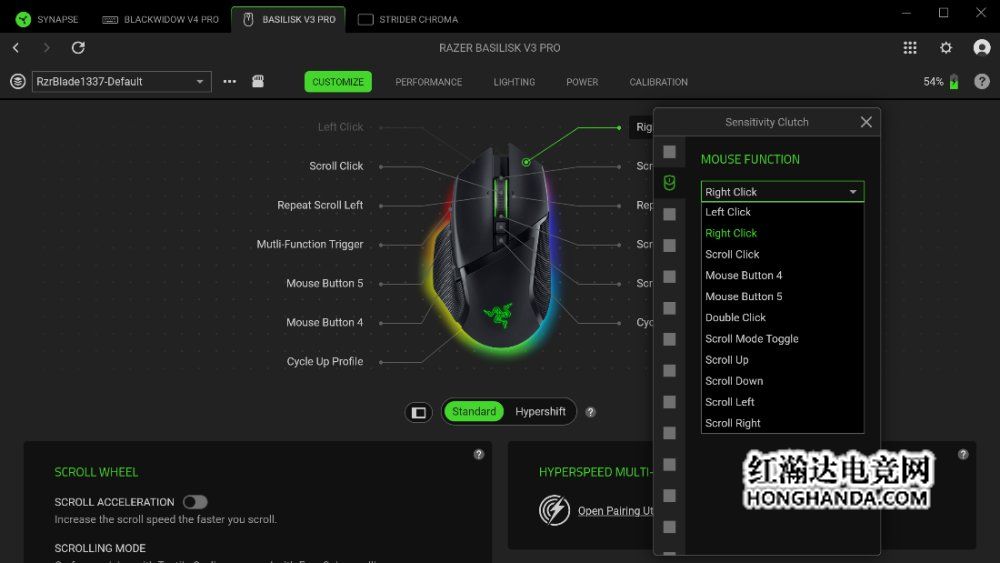1000x563 pixels.
Task: Open the Calibration tab
Action: [659, 82]
